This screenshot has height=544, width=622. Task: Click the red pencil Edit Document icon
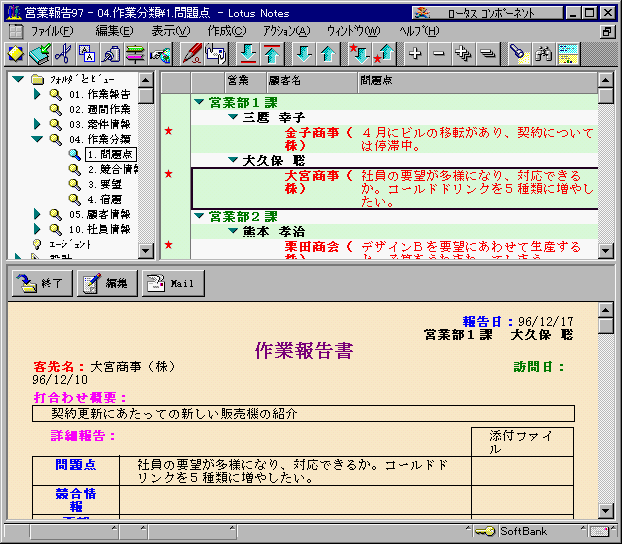coord(191,53)
